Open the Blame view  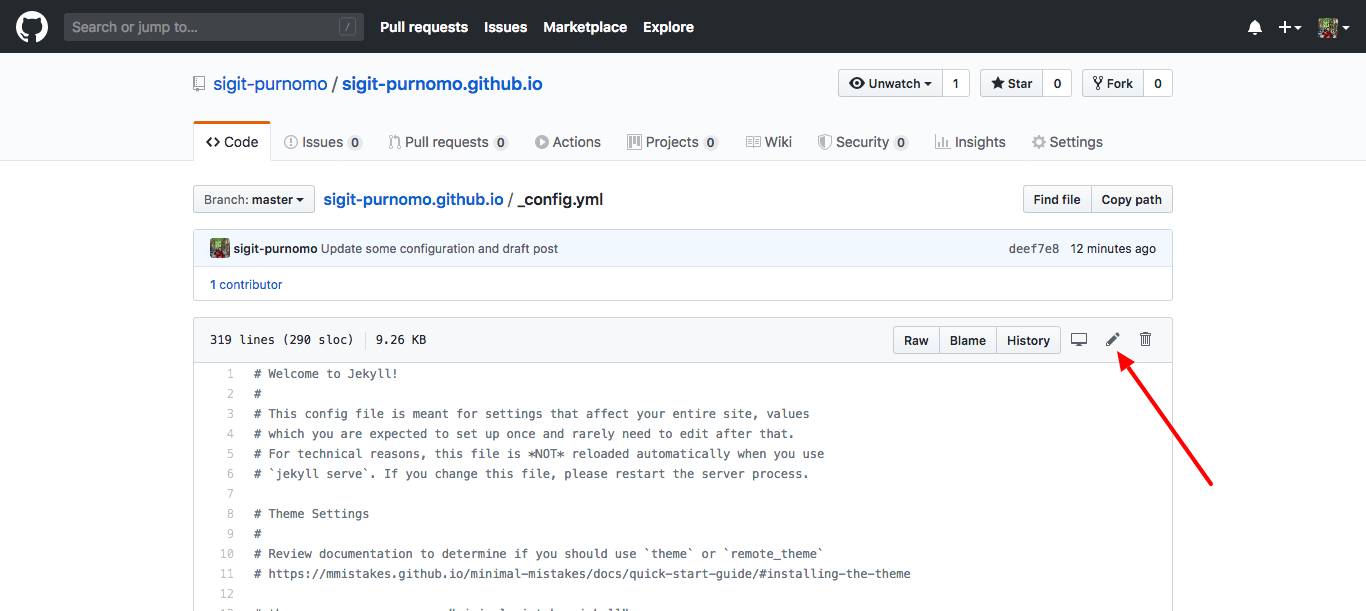tap(968, 340)
